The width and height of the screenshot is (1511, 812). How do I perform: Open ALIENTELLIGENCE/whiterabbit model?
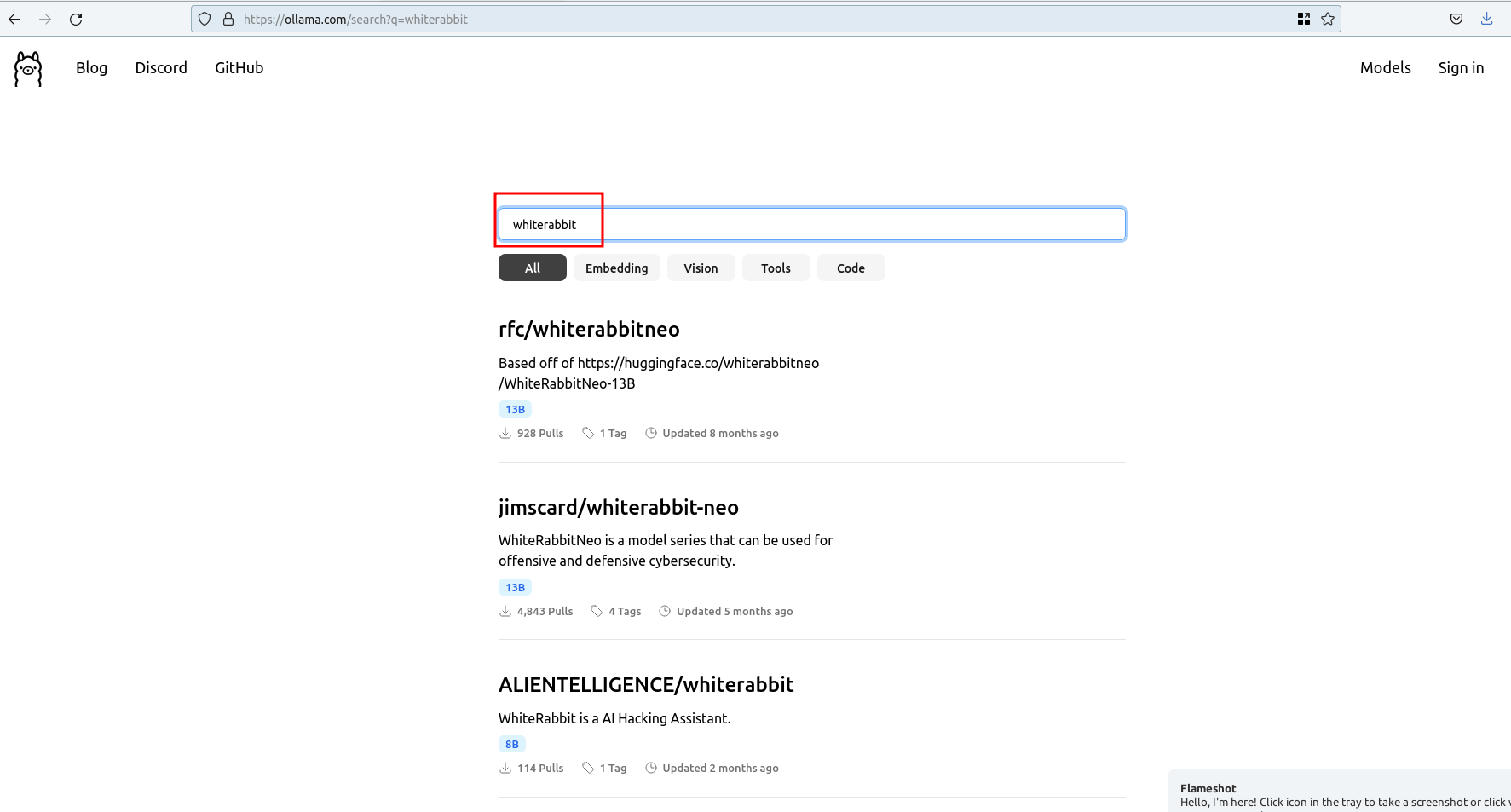pos(645,685)
